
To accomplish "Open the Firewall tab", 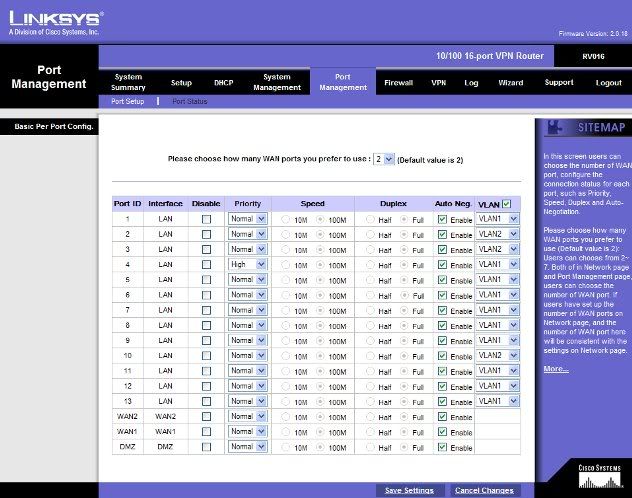I will pyautogui.click(x=397, y=82).
